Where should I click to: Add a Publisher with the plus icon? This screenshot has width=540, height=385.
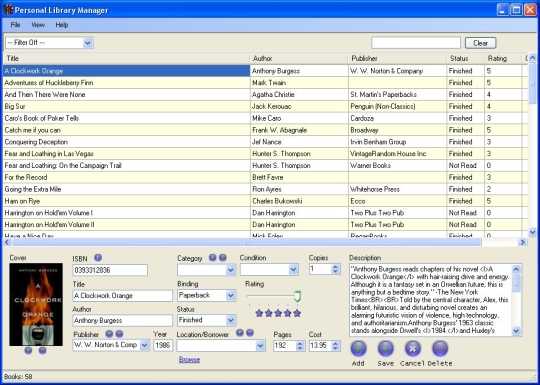point(109,334)
